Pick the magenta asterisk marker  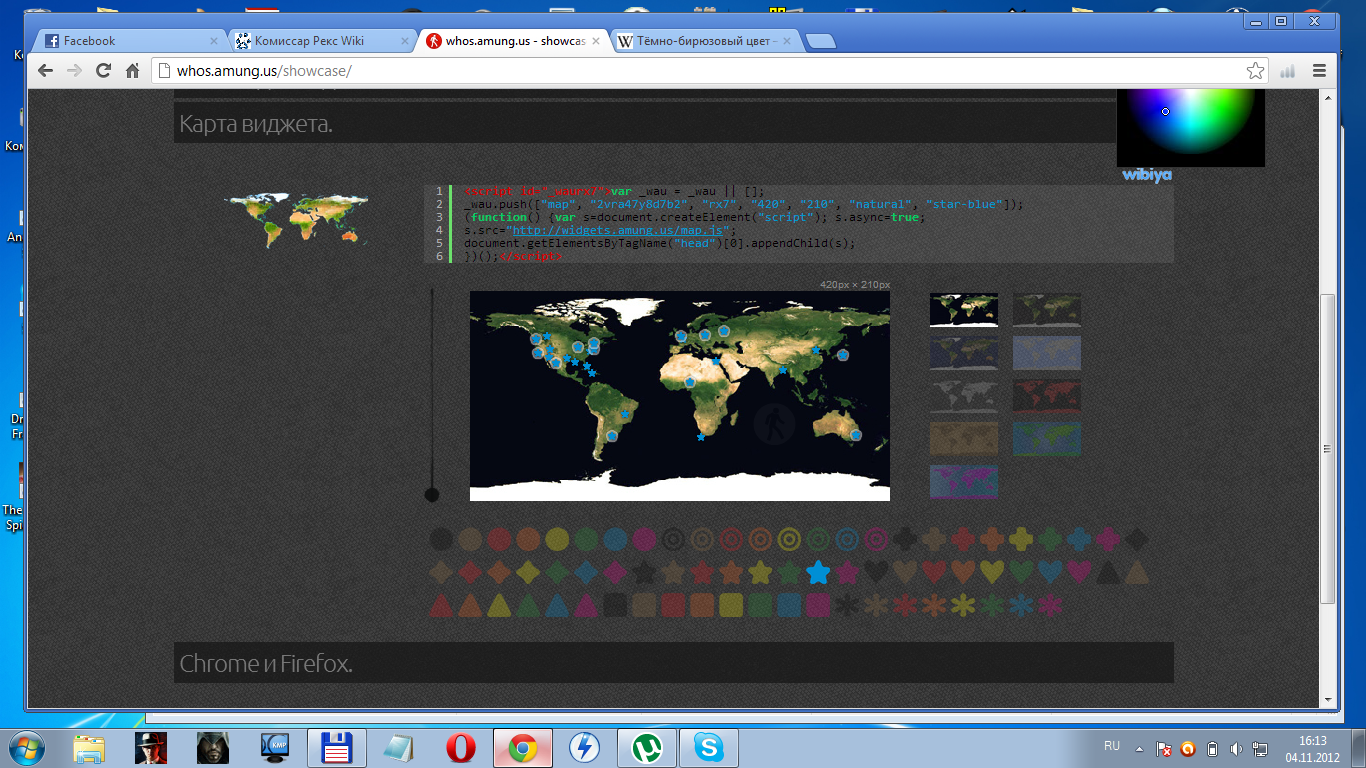coord(1050,605)
